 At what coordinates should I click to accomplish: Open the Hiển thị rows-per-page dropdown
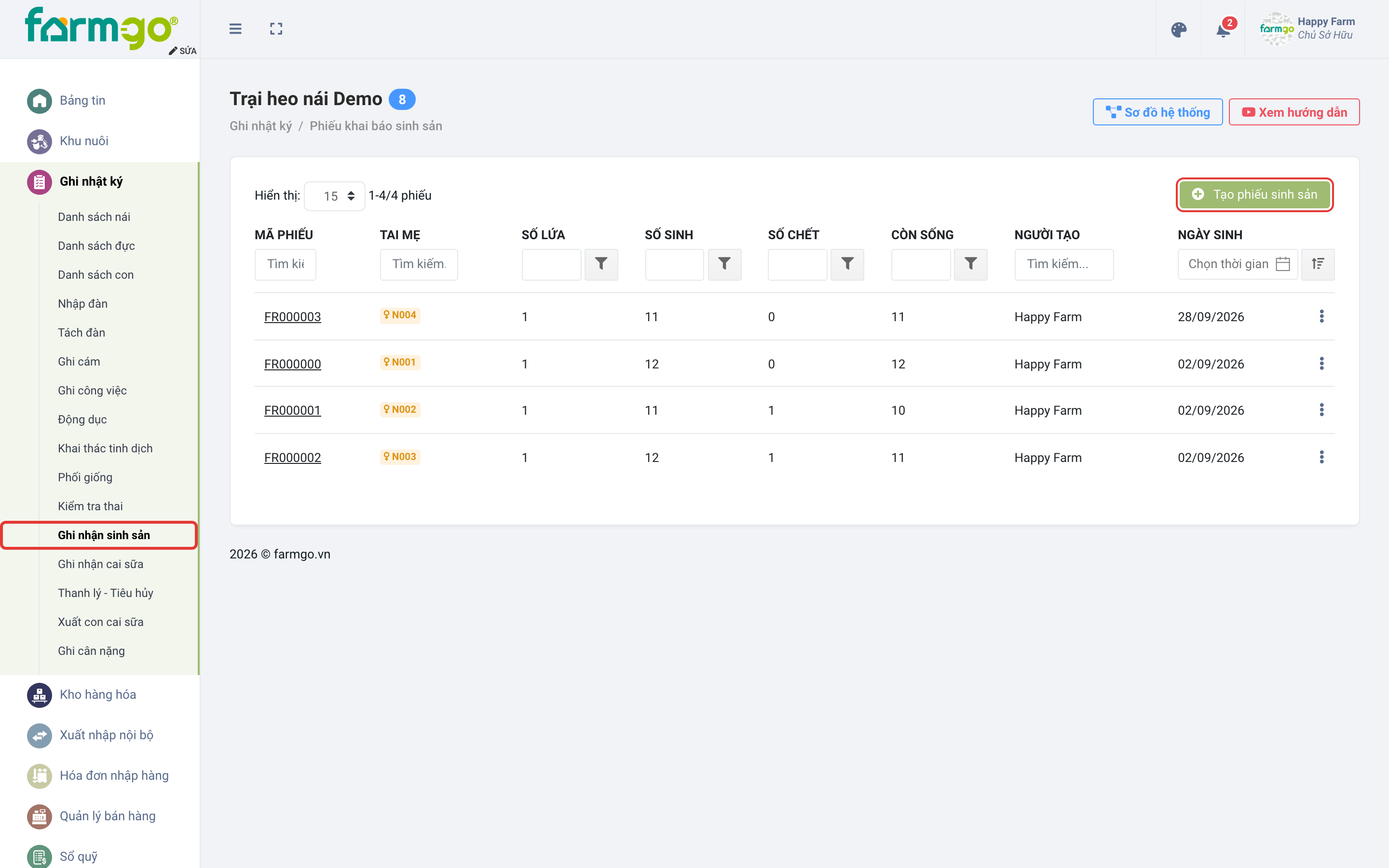[335, 196]
